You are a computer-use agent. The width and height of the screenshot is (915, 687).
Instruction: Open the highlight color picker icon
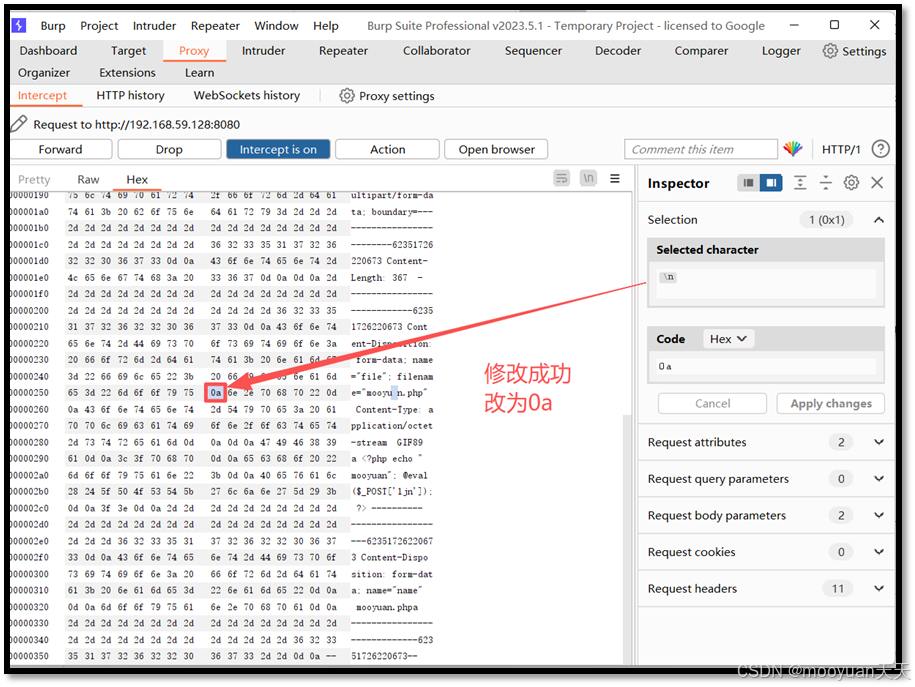tap(792, 149)
